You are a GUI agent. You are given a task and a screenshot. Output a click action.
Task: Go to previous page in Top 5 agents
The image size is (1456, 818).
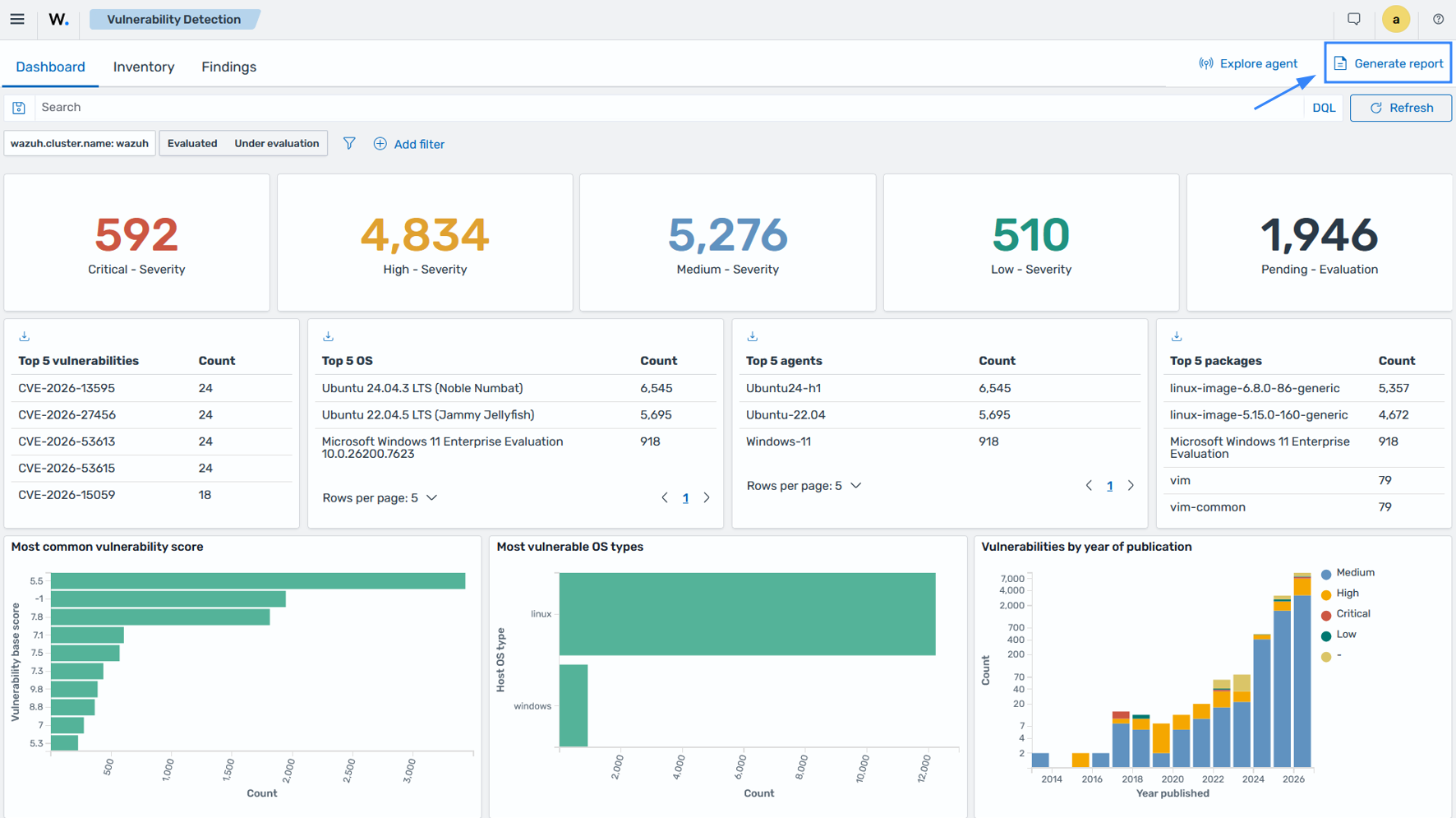1089,486
